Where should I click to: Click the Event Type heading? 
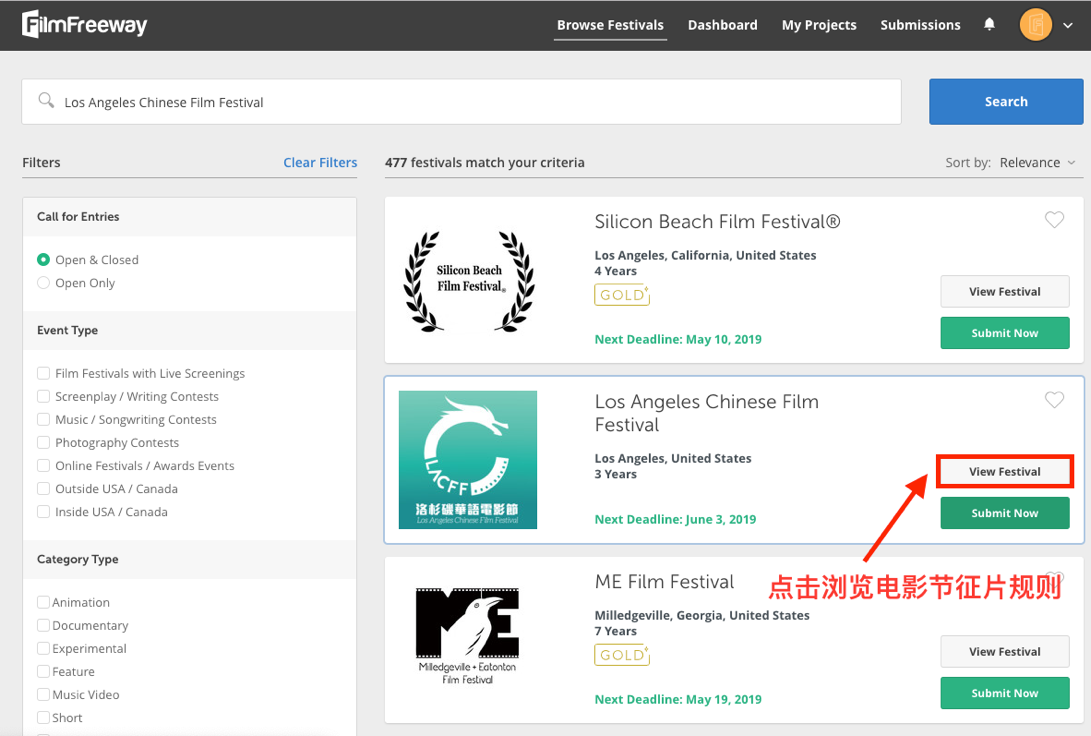click(67, 330)
